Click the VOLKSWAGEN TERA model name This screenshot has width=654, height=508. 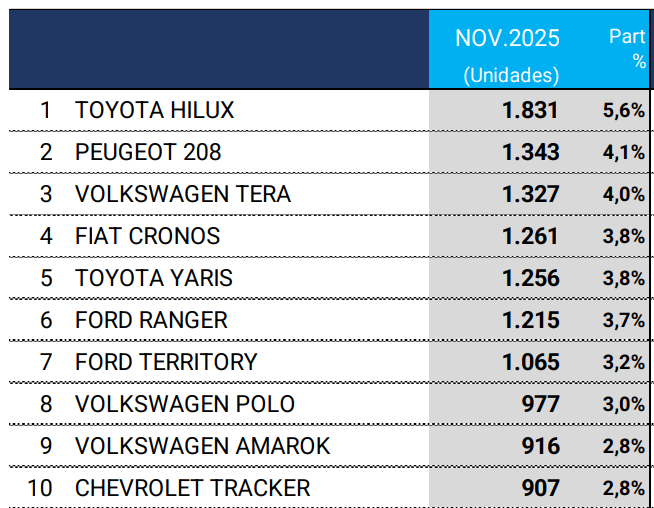[x=183, y=194]
